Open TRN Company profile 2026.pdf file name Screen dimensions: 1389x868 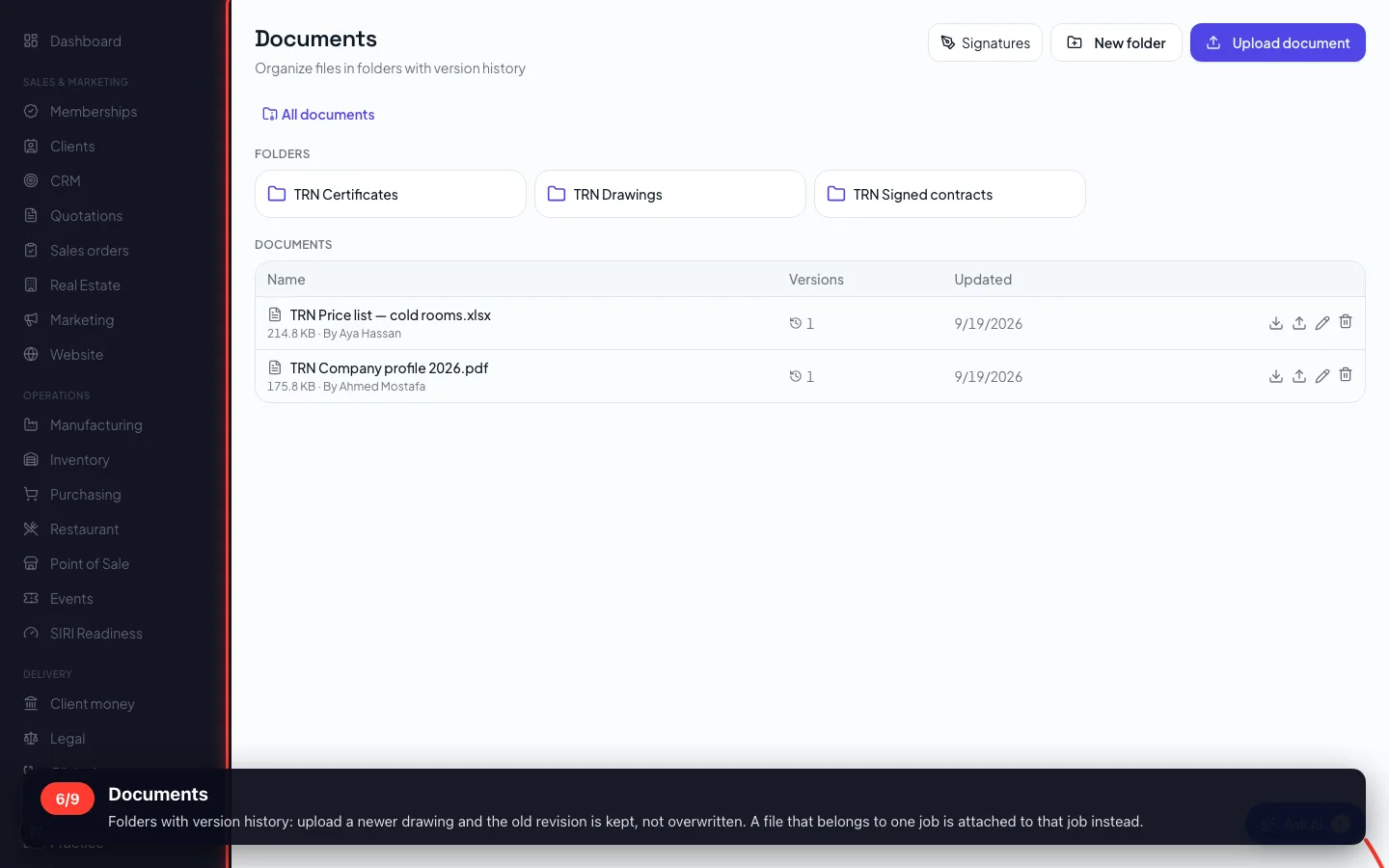(x=389, y=368)
